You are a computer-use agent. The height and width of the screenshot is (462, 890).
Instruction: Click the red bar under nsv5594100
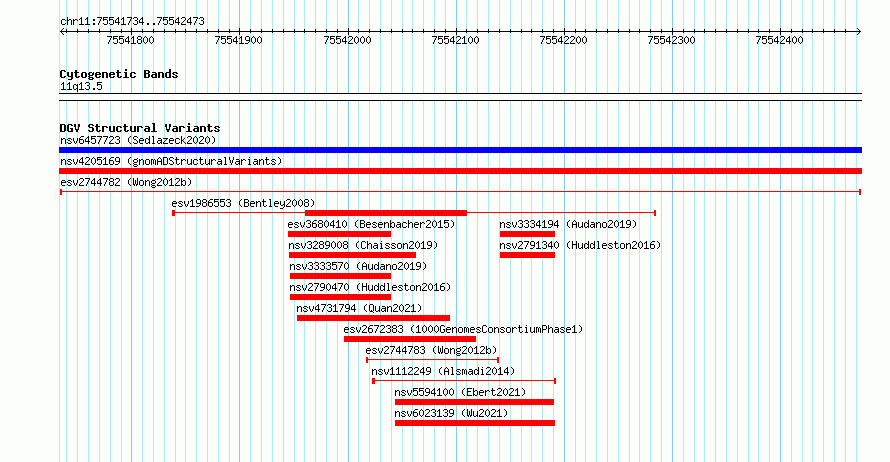click(475, 402)
